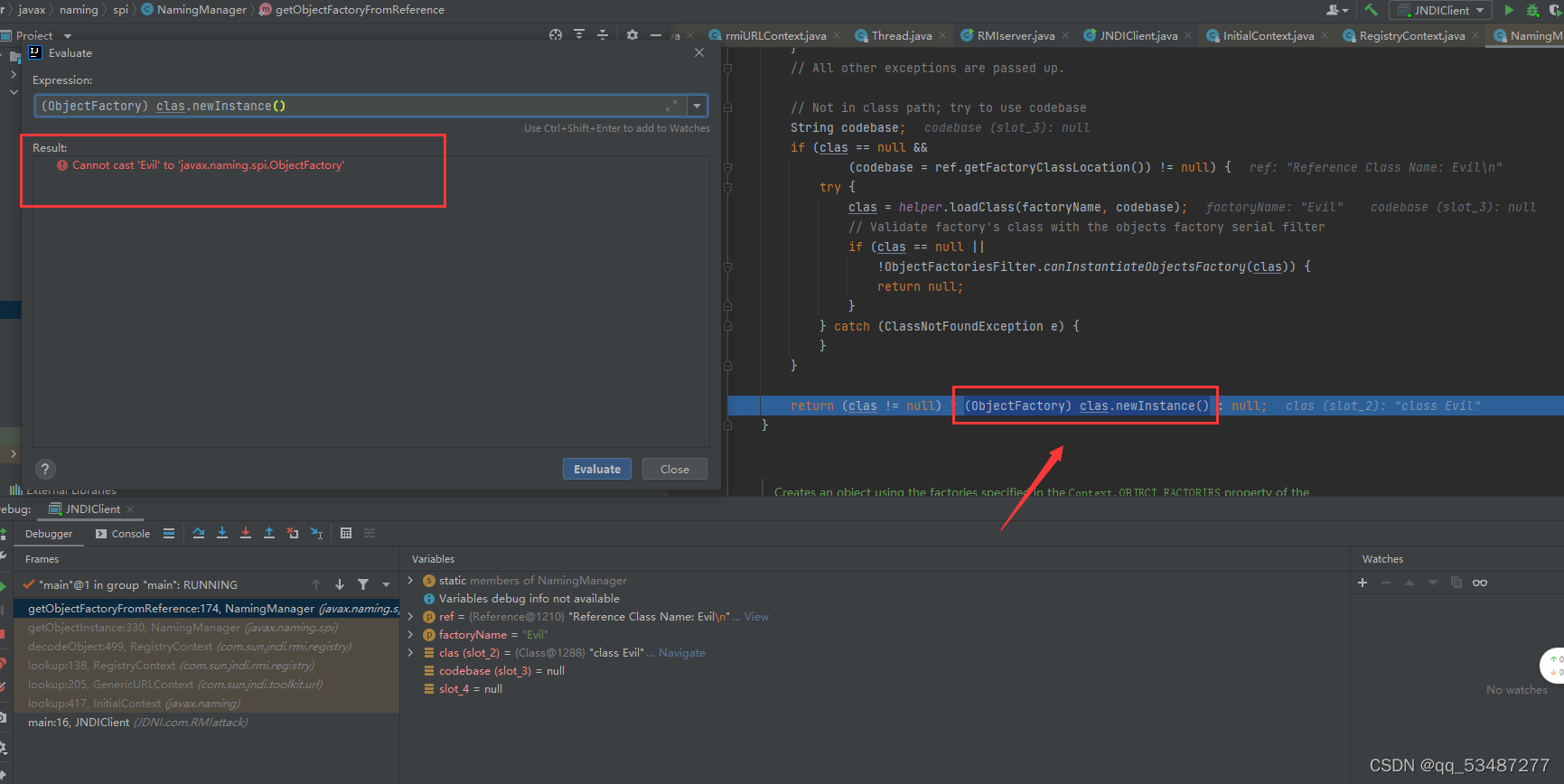This screenshot has height=784, width=1564.
Task: Click the Step Over debugger icon
Action: [x=199, y=533]
